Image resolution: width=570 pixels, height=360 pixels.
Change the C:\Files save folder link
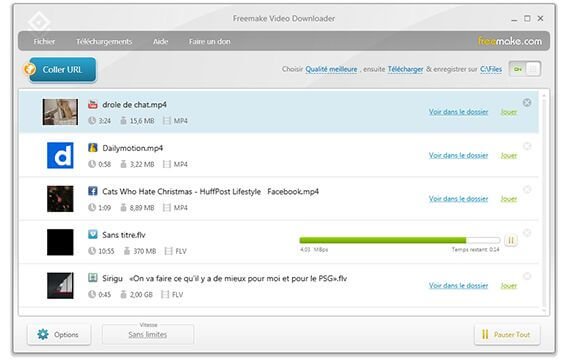tap(491, 69)
